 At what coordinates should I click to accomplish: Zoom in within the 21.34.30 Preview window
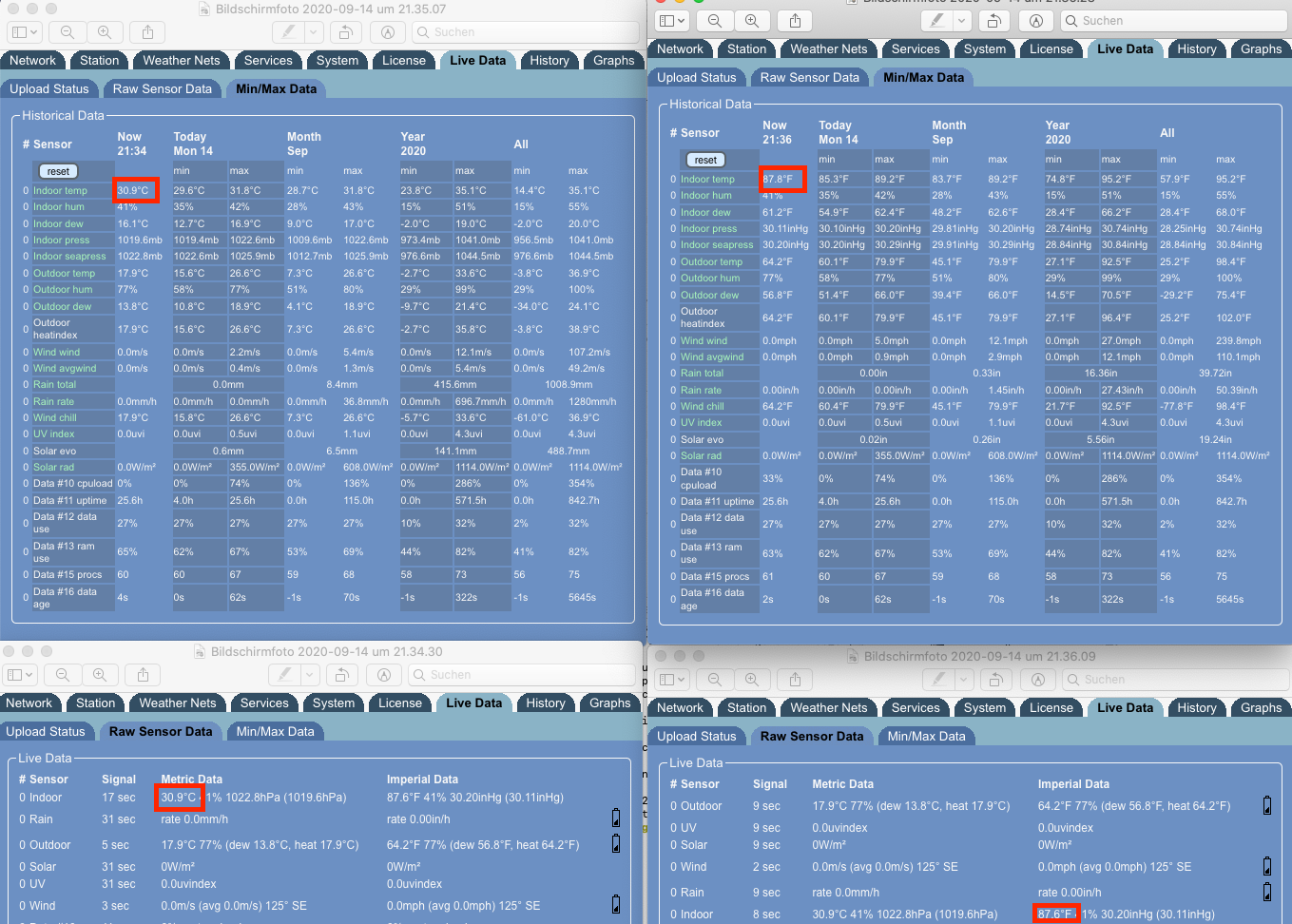coord(100,674)
